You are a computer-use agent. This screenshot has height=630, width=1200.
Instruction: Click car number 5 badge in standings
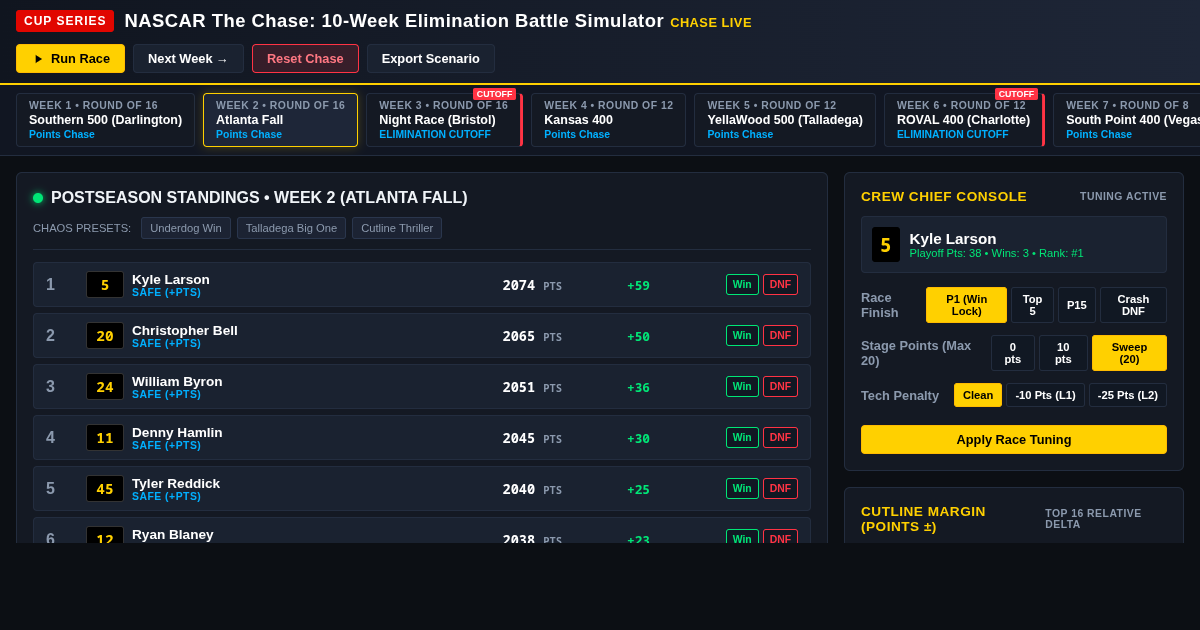(105, 285)
